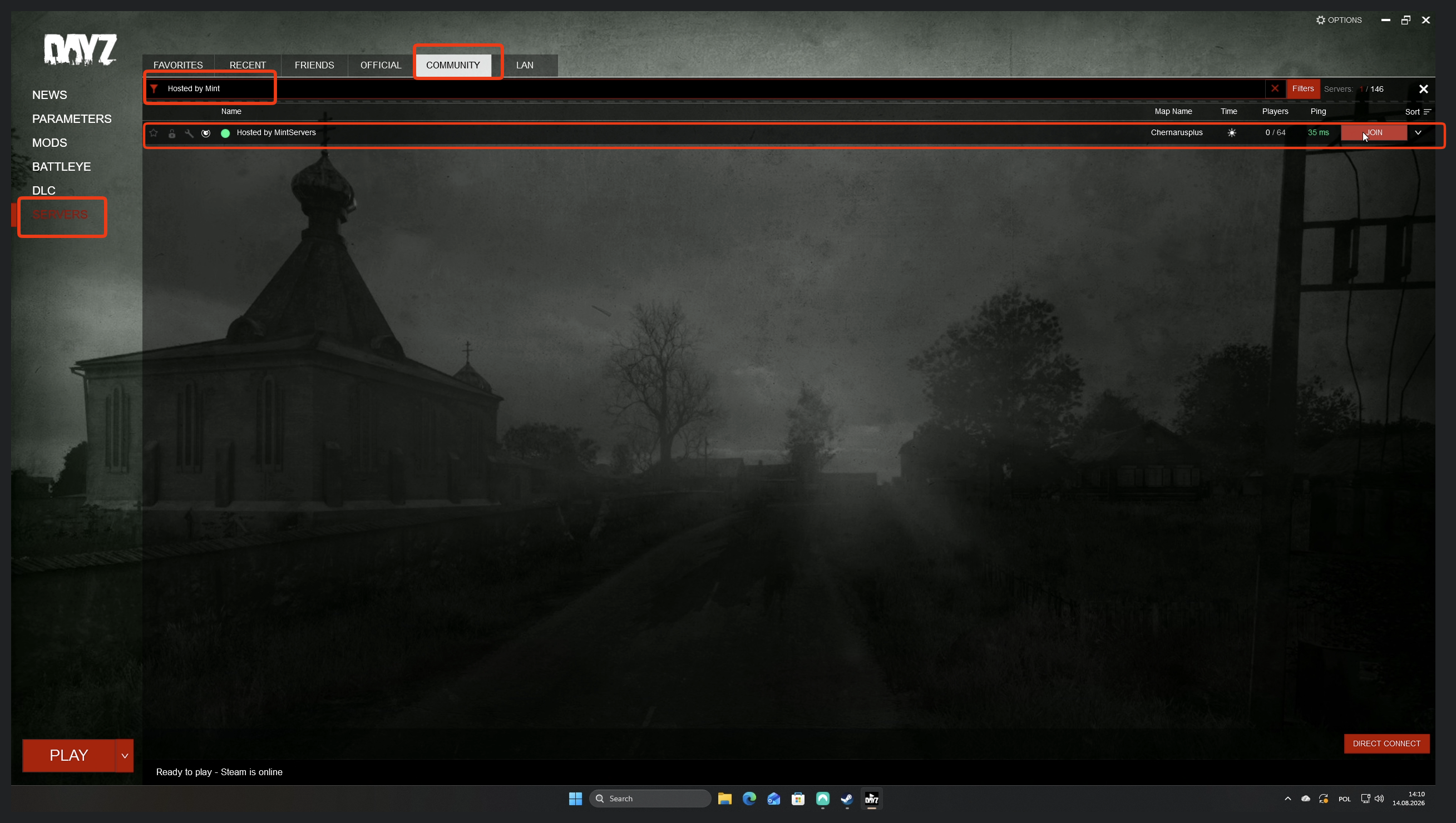Select the COMMUNITY servers tab
This screenshot has height=823, width=1456.
(453, 66)
